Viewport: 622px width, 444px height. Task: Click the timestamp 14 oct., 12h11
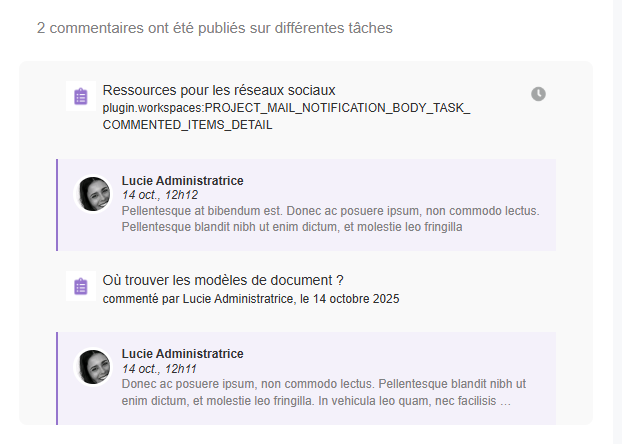point(160,369)
